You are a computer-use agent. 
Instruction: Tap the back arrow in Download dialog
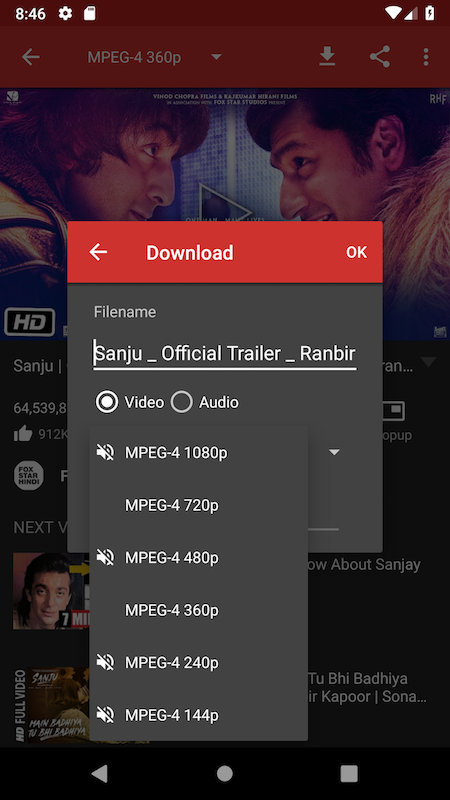point(98,252)
